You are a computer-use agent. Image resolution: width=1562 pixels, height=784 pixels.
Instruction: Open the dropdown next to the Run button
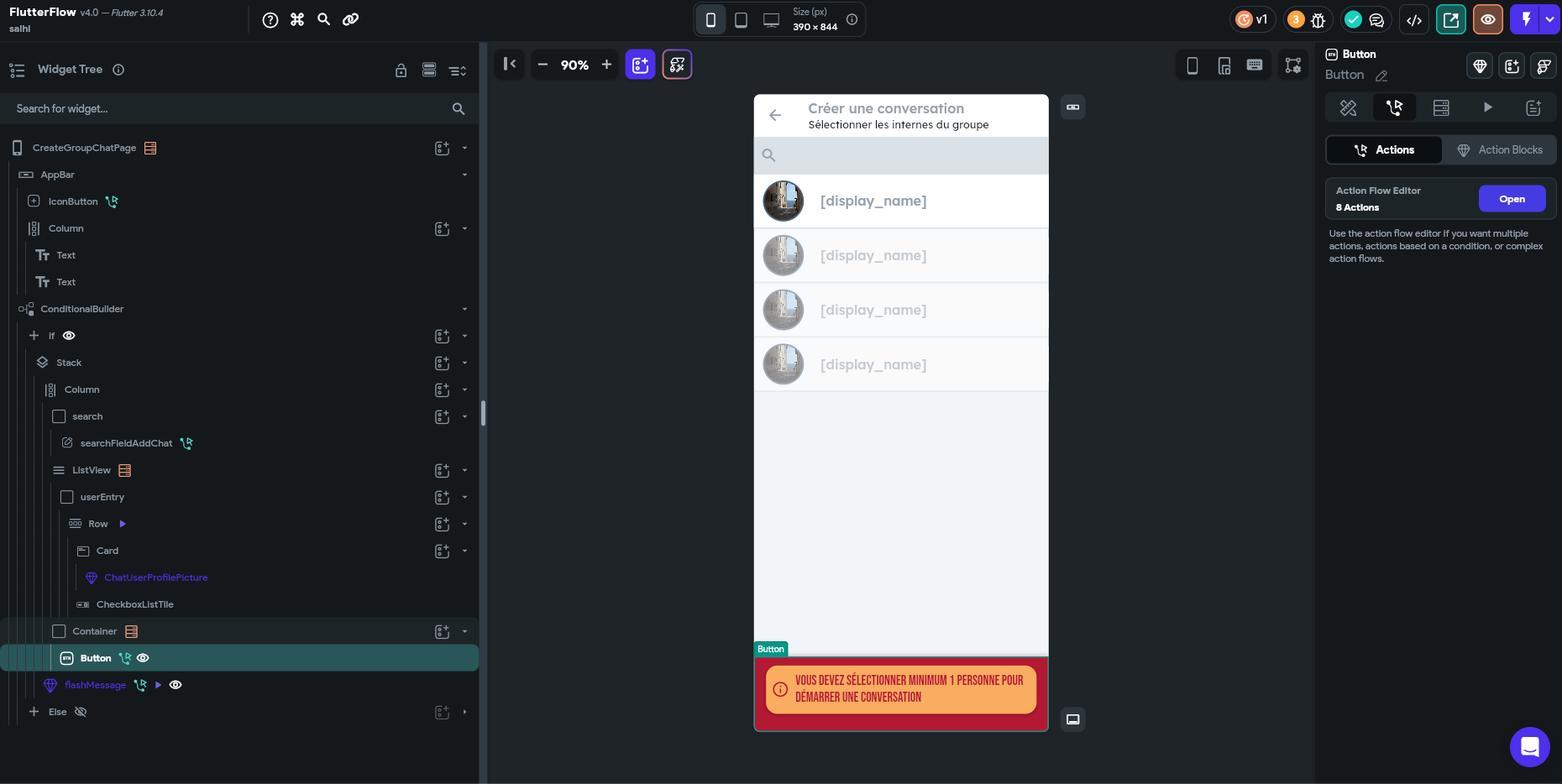coord(1548,19)
